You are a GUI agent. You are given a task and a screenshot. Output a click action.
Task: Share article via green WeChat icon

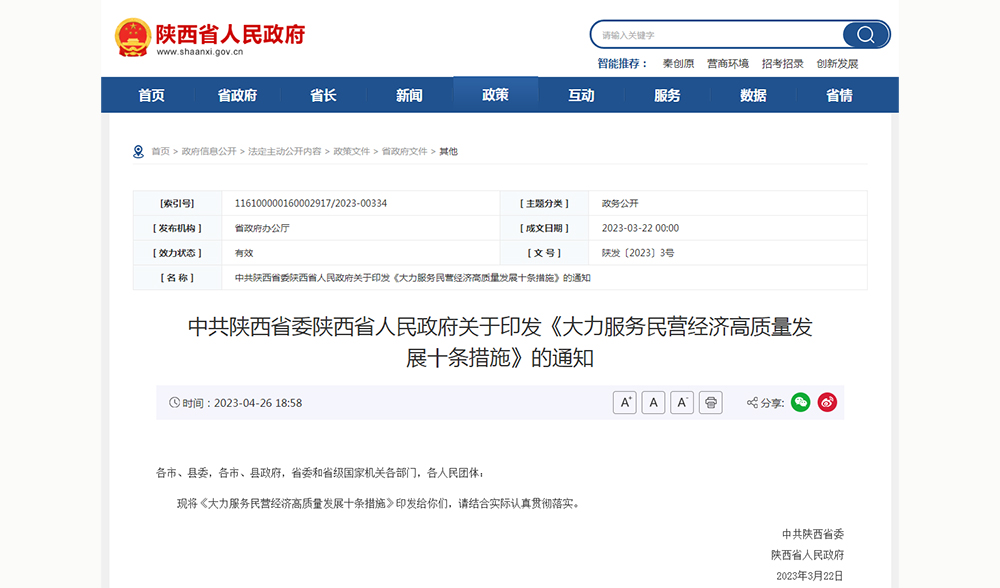pos(800,402)
